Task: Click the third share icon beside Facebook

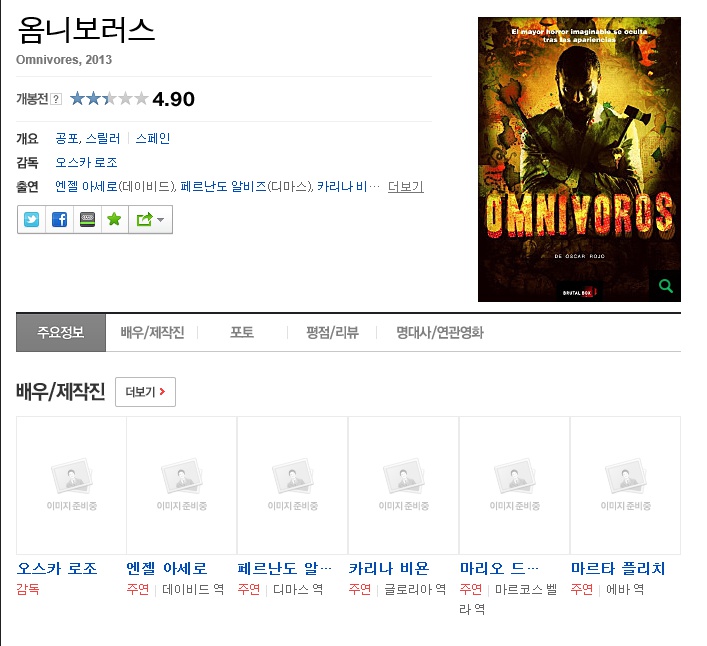Action: point(87,219)
